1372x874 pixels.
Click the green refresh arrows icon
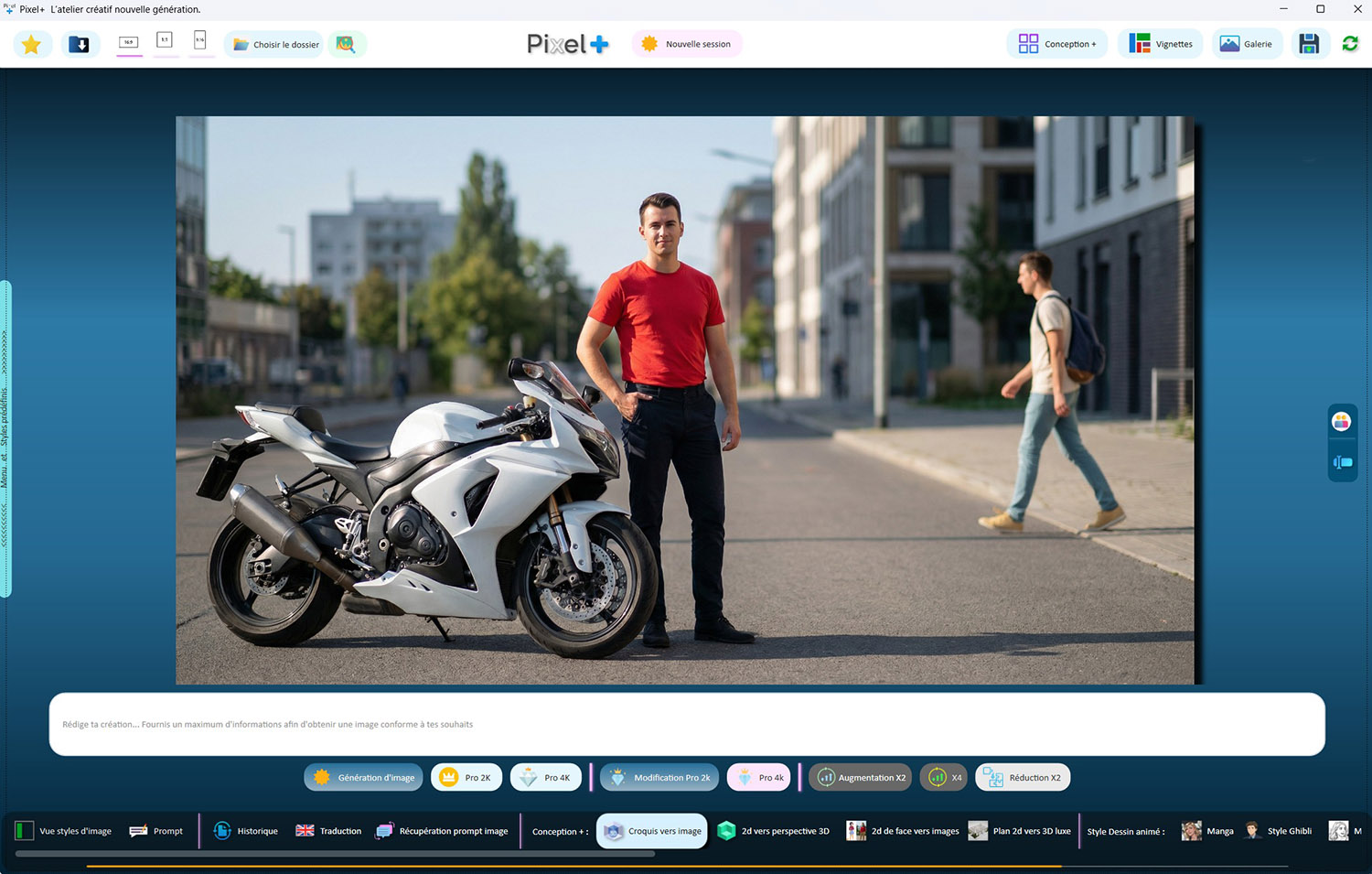[x=1350, y=44]
